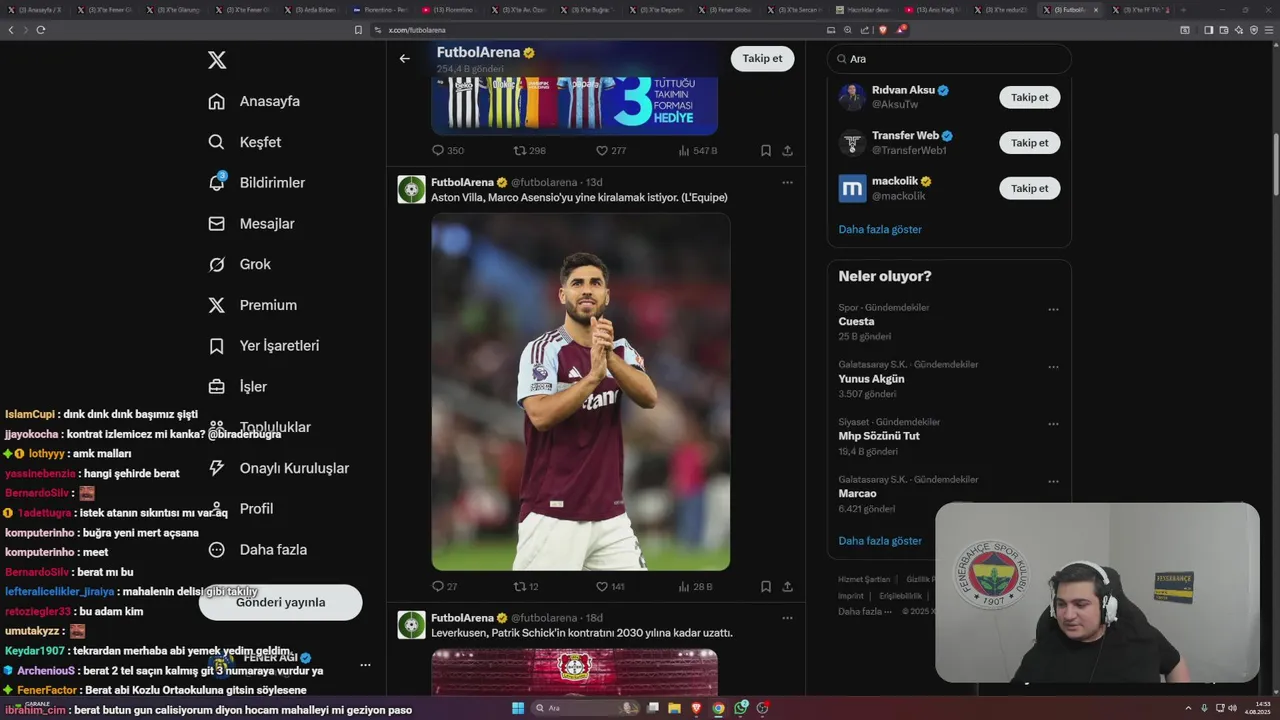
Task: Open Mesajlar in the sidebar
Action: point(251,224)
